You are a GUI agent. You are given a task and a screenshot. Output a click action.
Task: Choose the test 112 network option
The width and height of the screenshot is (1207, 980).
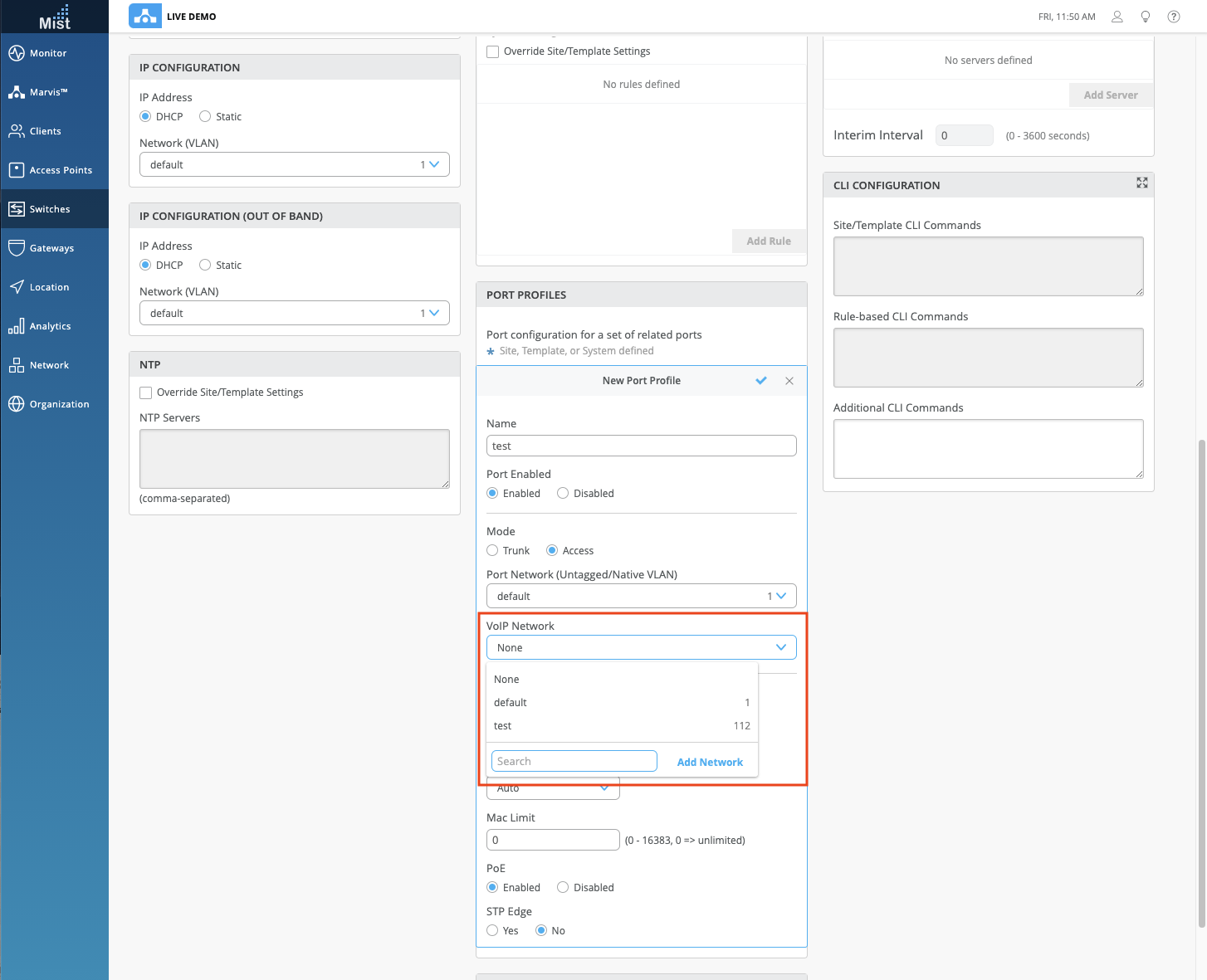pos(621,726)
